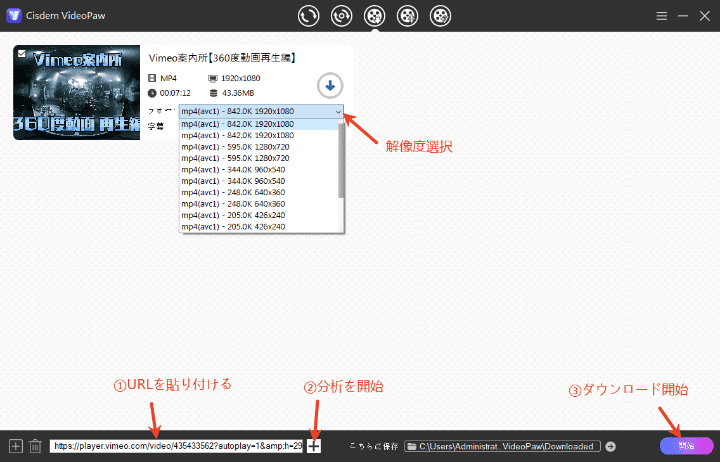
Task: Pick the first mp4(avc1) 248.0K 640x360 option
Action: coord(236,192)
